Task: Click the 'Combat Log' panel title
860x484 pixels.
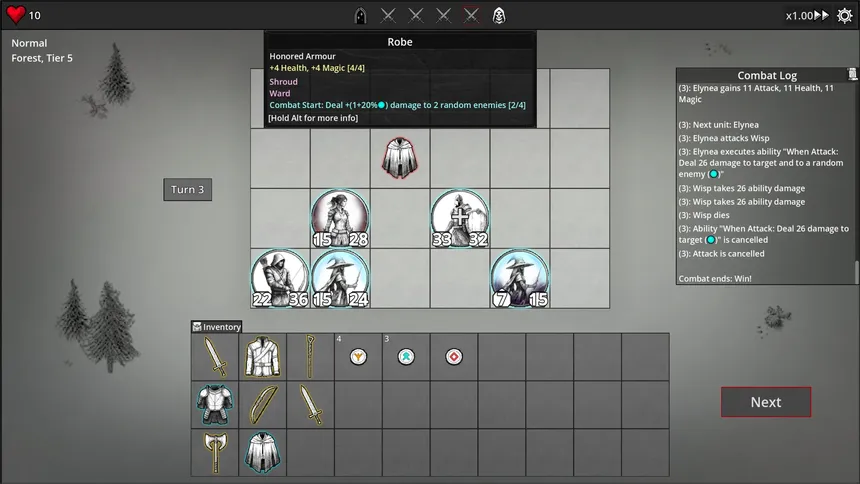Action: click(x=767, y=75)
